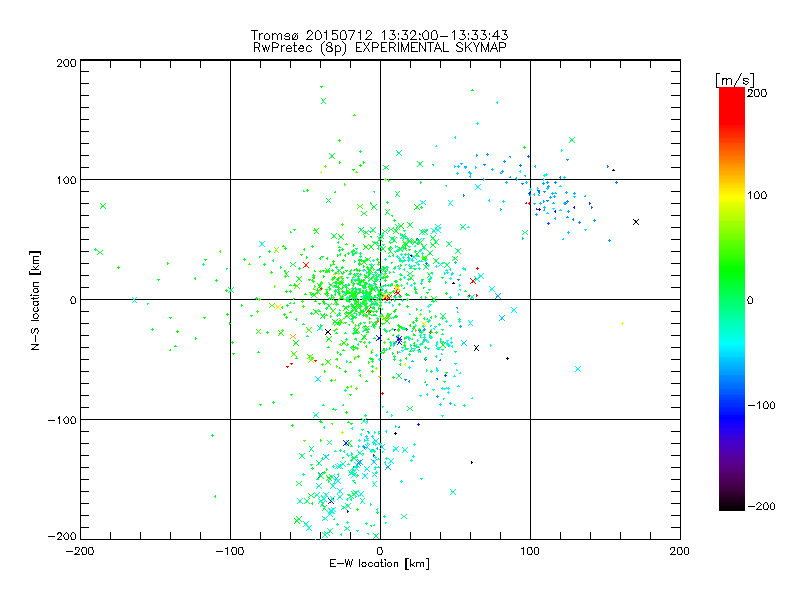Viewport: 800px width, 600px height.
Task: Click the x-axis tick label '-100'
Action: point(230,551)
